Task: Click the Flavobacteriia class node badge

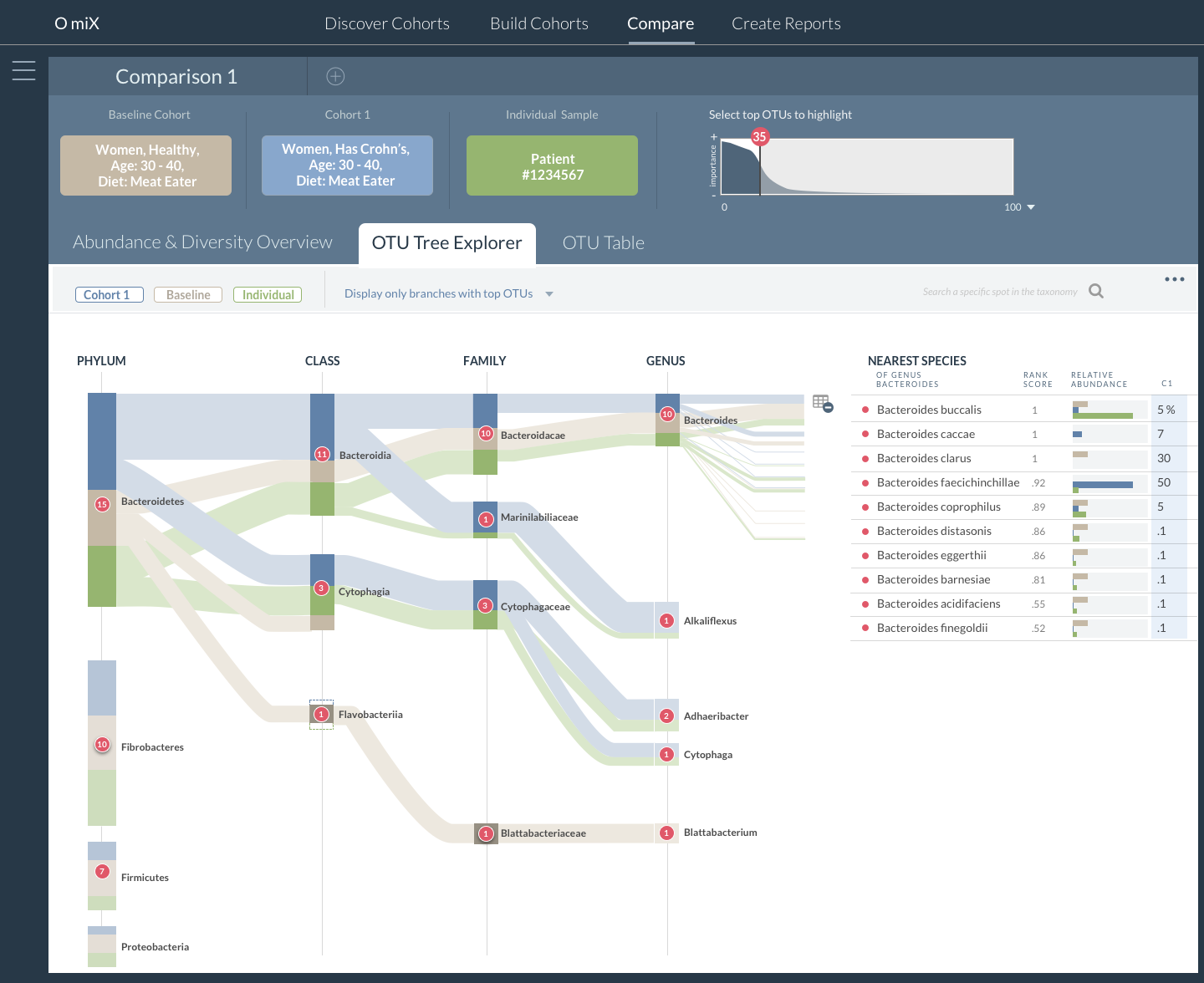Action: point(321,715)
